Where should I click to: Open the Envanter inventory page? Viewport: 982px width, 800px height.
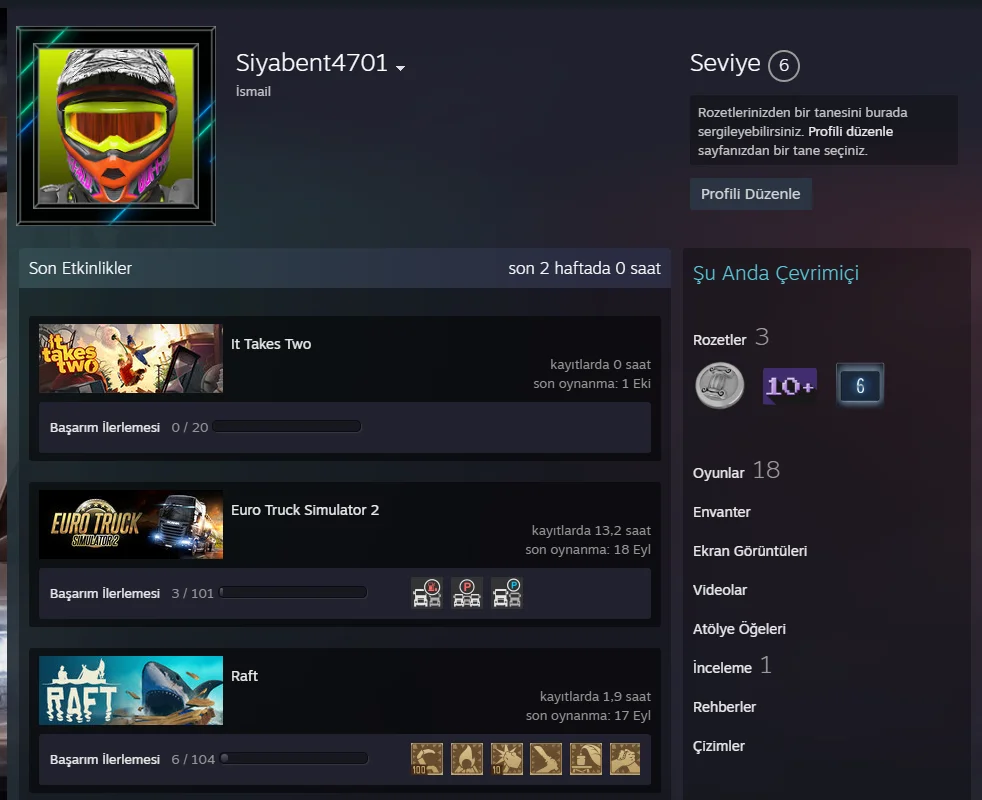click(721, 512)
